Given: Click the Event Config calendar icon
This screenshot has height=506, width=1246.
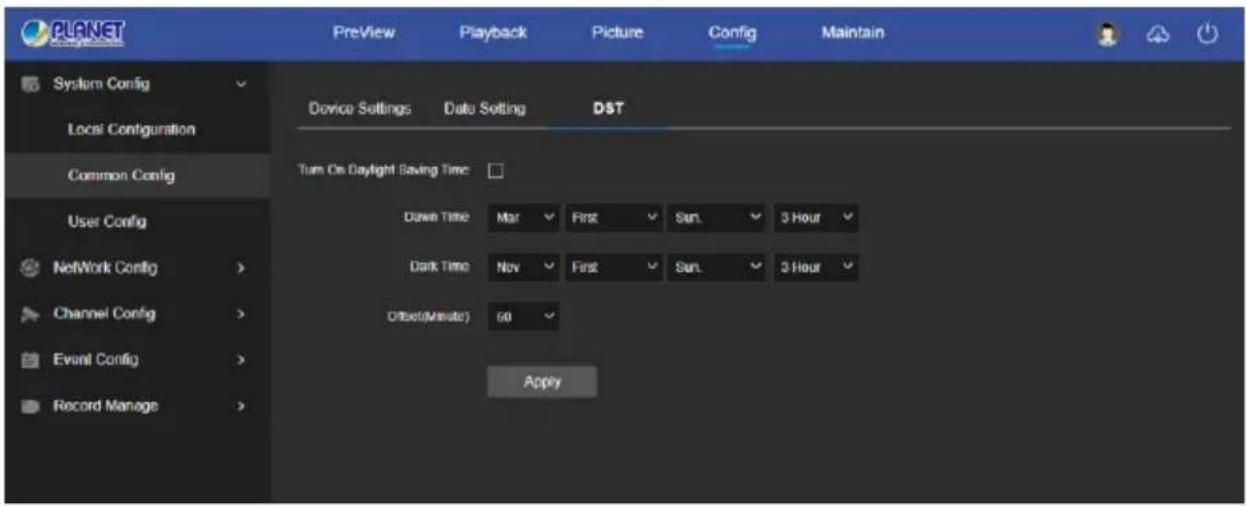Looking at the screenshot, I should pos(28,360).
